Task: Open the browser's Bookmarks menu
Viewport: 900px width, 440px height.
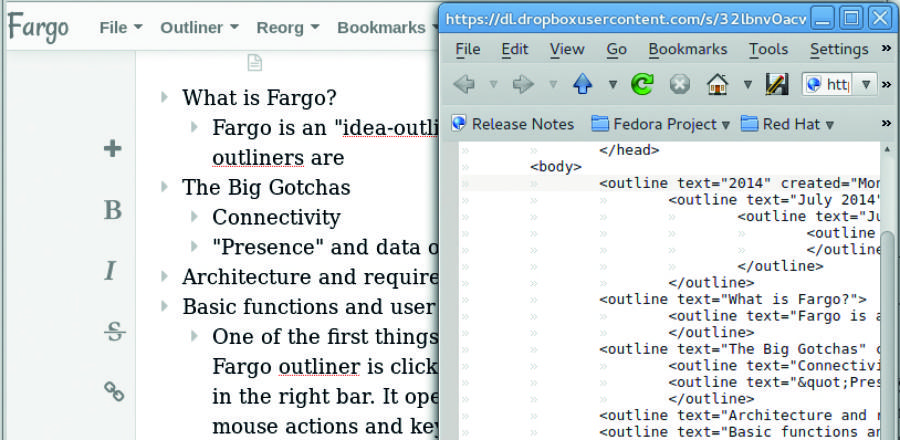Action: point(688,49)
